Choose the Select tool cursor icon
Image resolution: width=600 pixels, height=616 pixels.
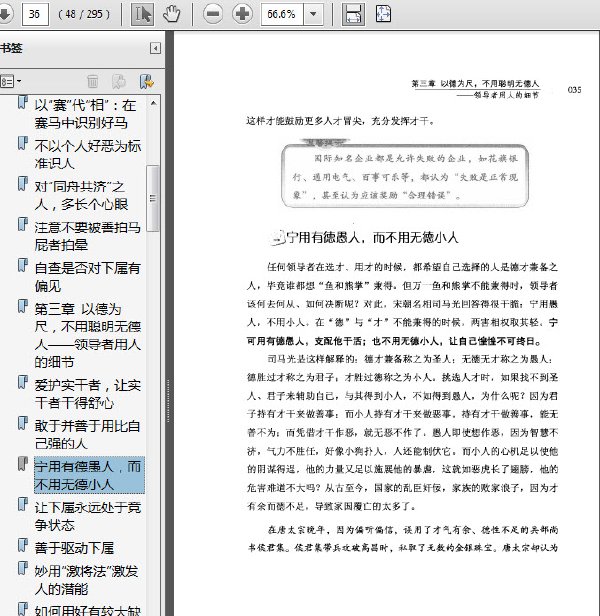coord(142,15)
